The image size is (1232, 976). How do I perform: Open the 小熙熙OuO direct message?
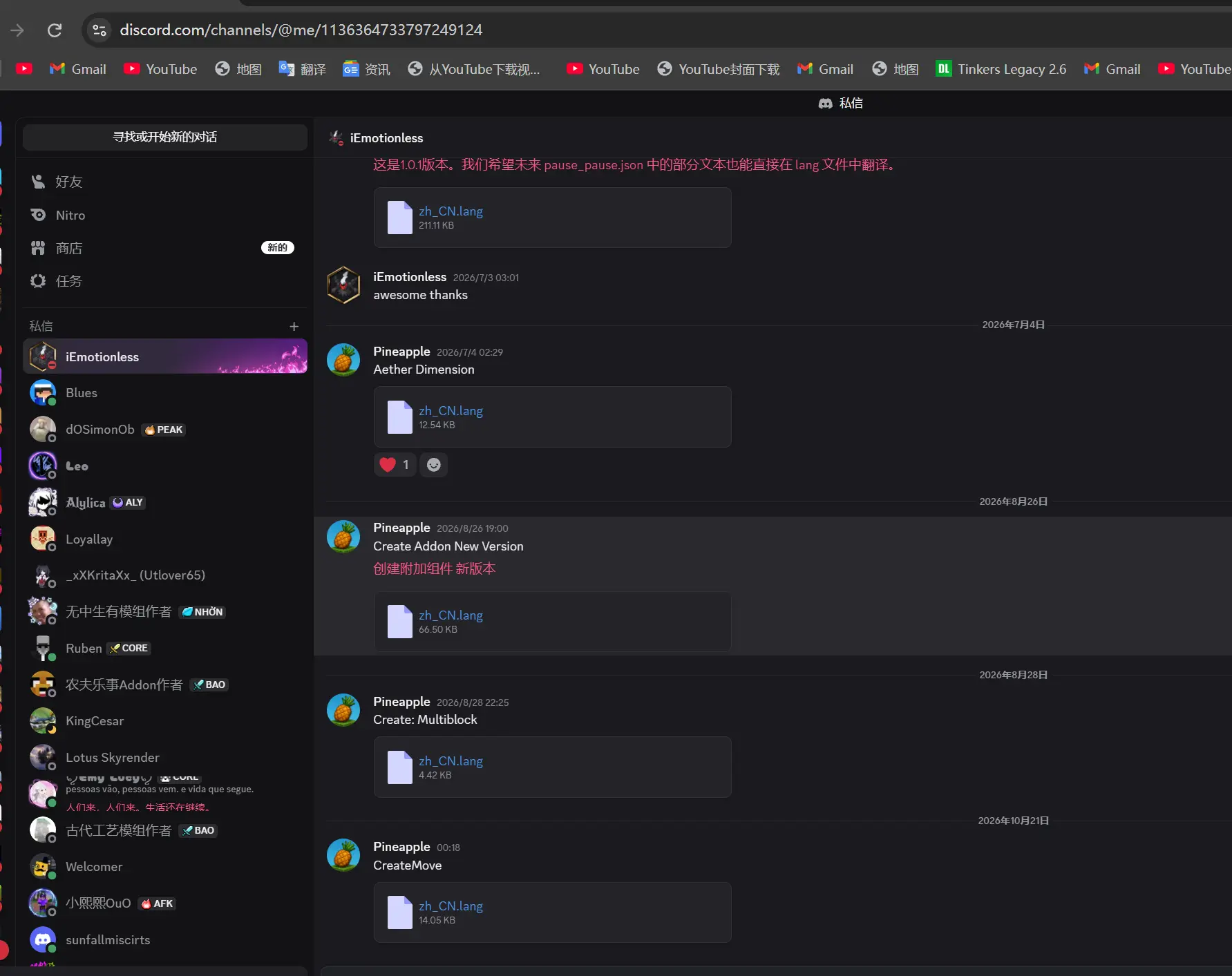point(164,903)
